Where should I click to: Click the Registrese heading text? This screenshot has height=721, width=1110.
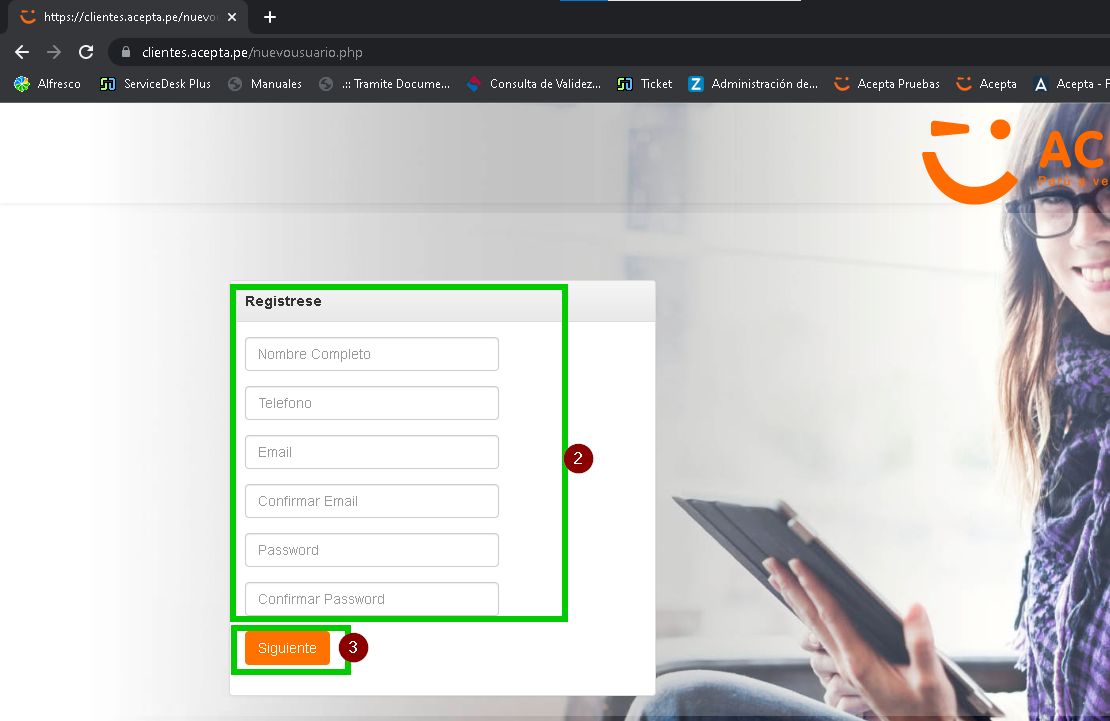(283, 301)
